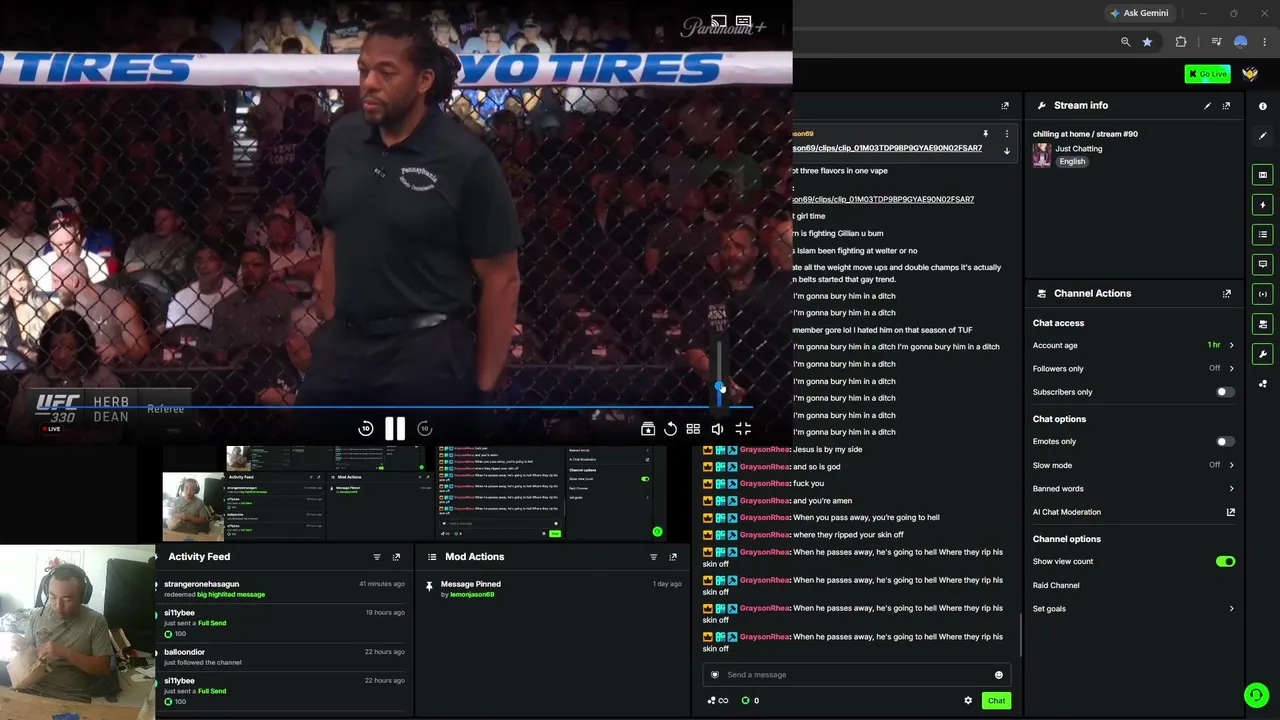Screen dimensions: 1280x720
Task: Bookmark this page with the star icon
Action: coord(1147,42)
